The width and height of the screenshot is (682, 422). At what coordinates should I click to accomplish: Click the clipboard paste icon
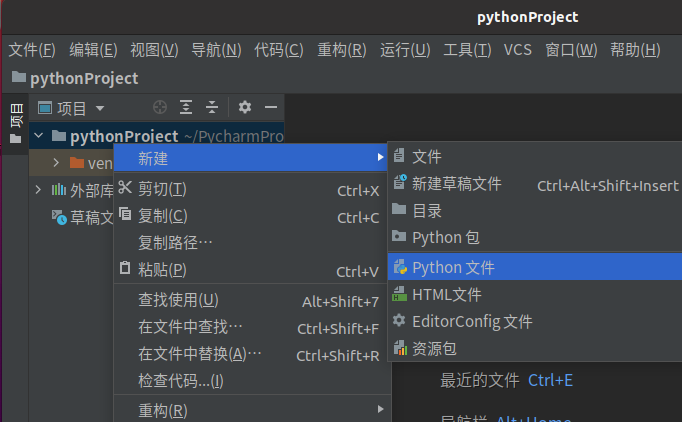coord(125,268)
